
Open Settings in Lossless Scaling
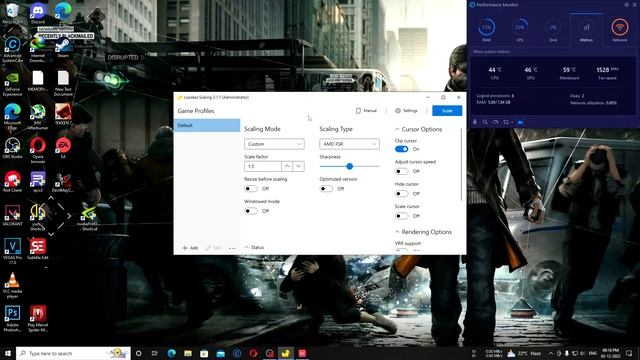click(x=407, y=111)
